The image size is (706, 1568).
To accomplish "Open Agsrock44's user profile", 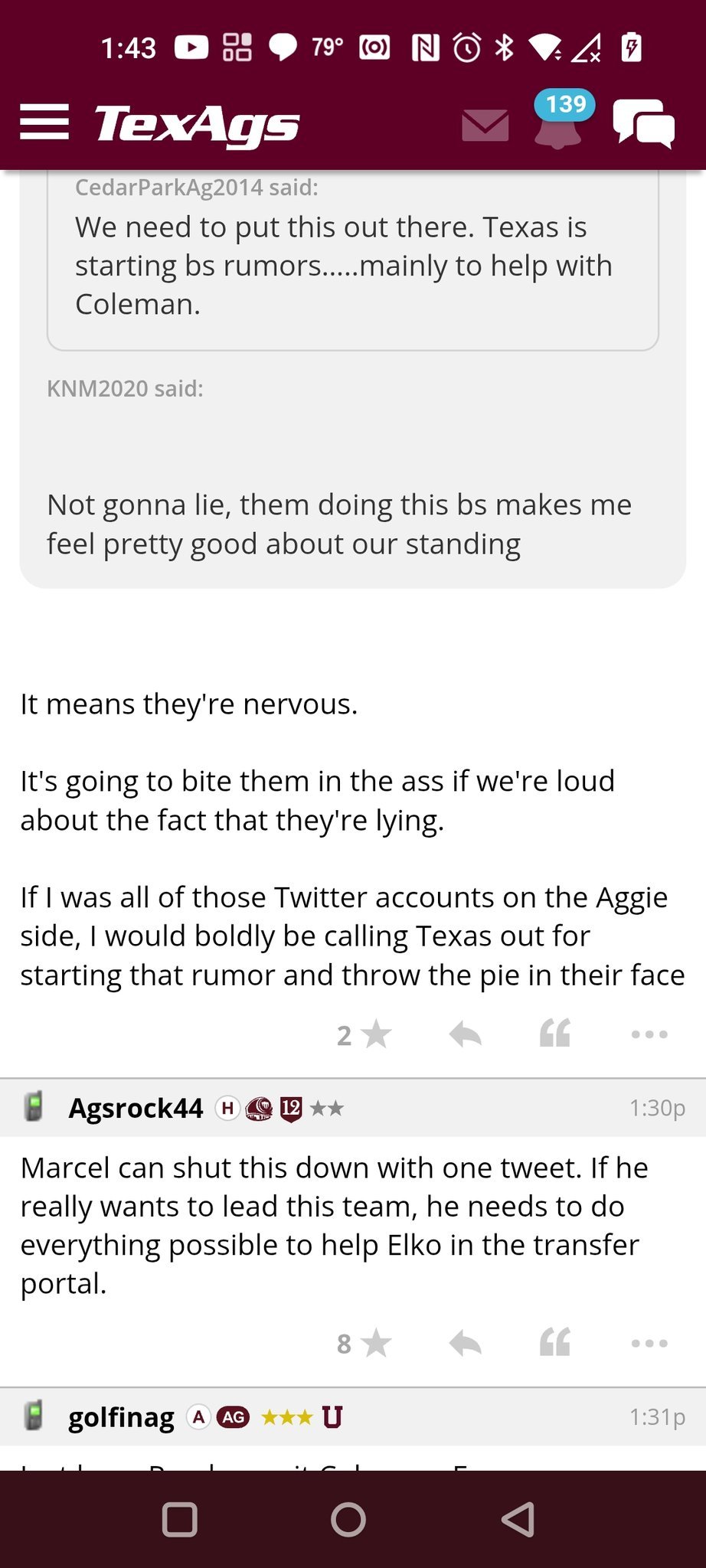I will click(x=136, y=1108).
